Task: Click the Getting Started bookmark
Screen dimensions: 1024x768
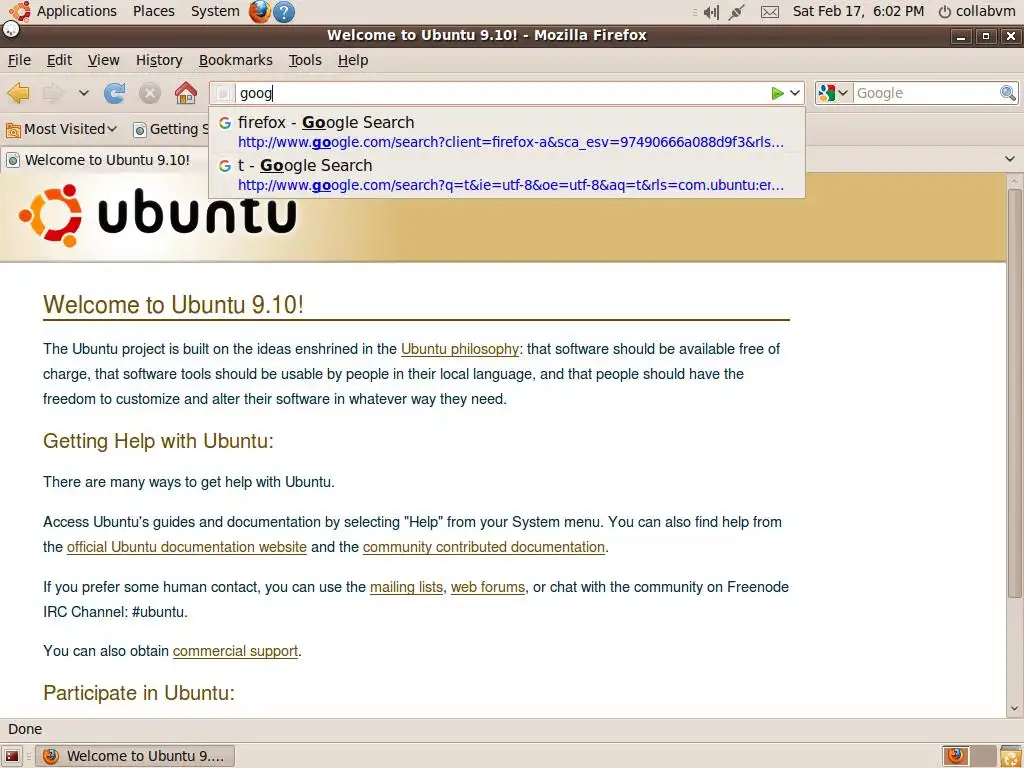Action: pyautogui.click(x=170, y=129)
